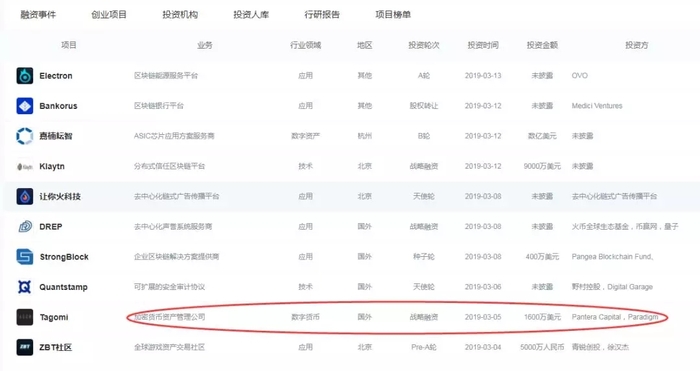Click 去中心化声誉系统服务商 description

173,227
